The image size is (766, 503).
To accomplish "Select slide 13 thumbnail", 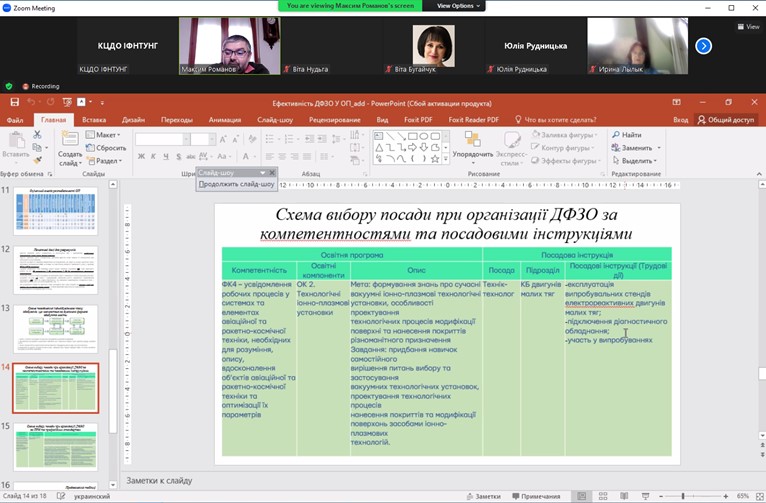I will point(56,329).
